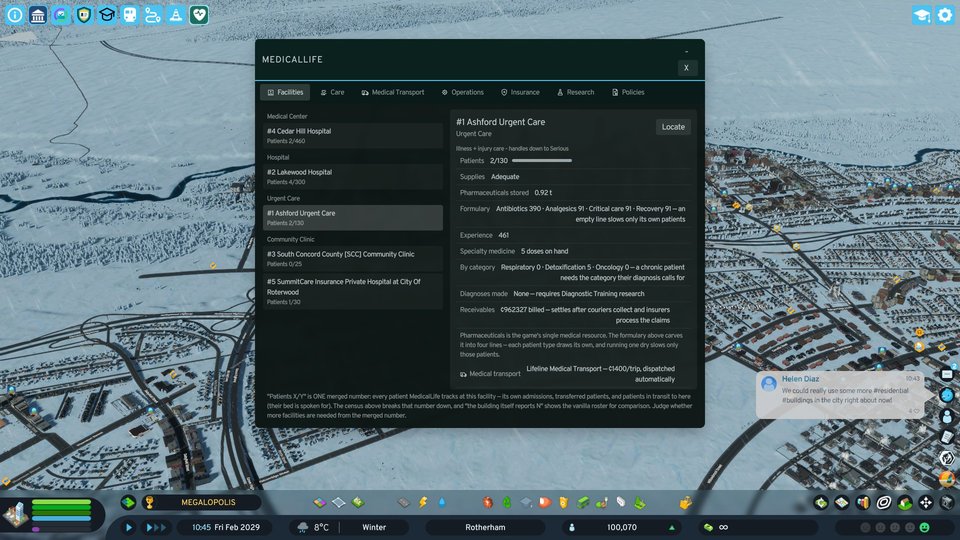The image size is (960, 540).
Task: Open the Chirper bird icon
Action: point(947,395)
